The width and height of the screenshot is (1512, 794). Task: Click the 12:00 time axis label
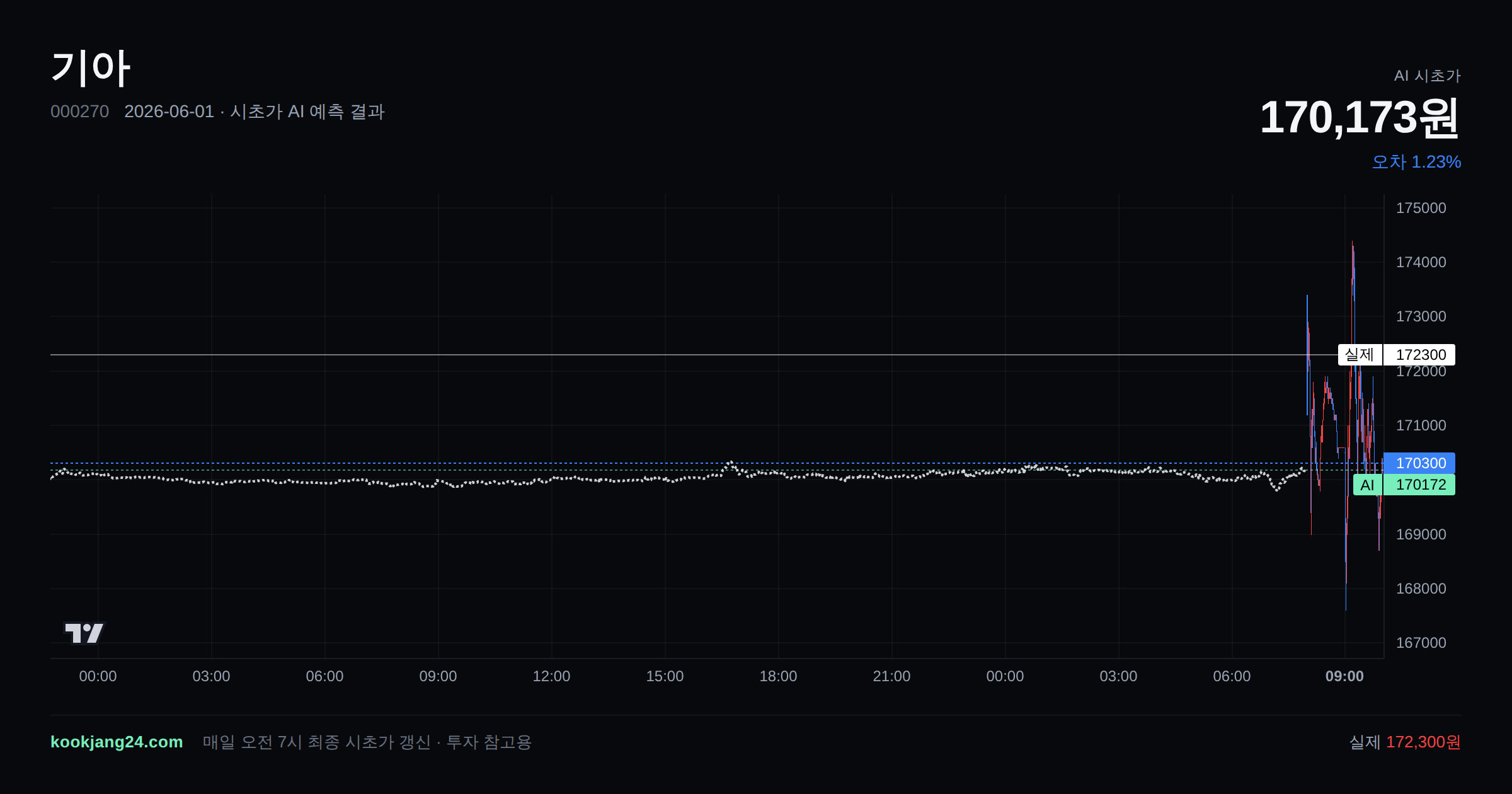tap(551, 676)
